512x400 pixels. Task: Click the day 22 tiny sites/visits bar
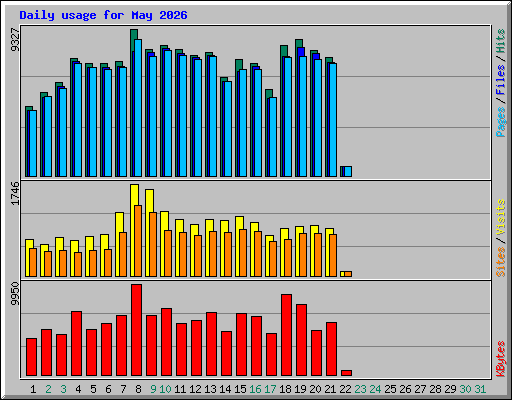point(346,274)
